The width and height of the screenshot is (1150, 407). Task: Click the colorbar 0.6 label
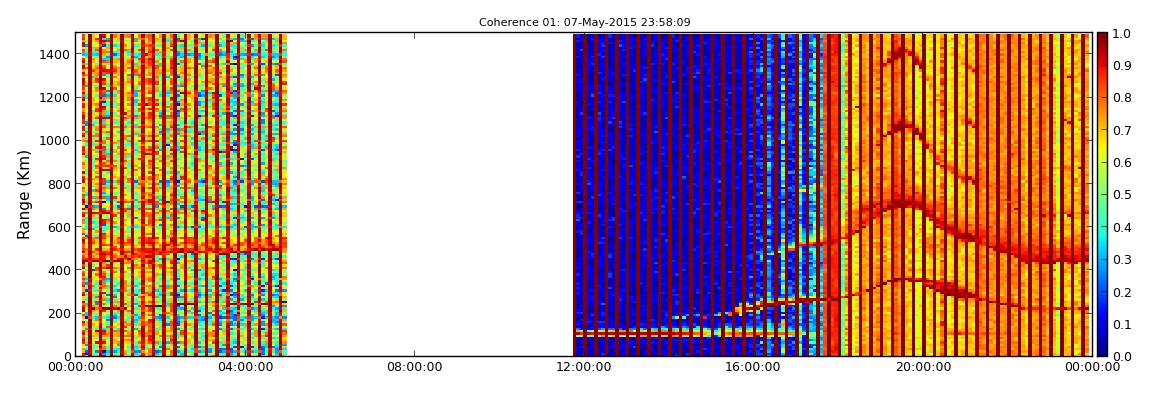pos(1121,162)
